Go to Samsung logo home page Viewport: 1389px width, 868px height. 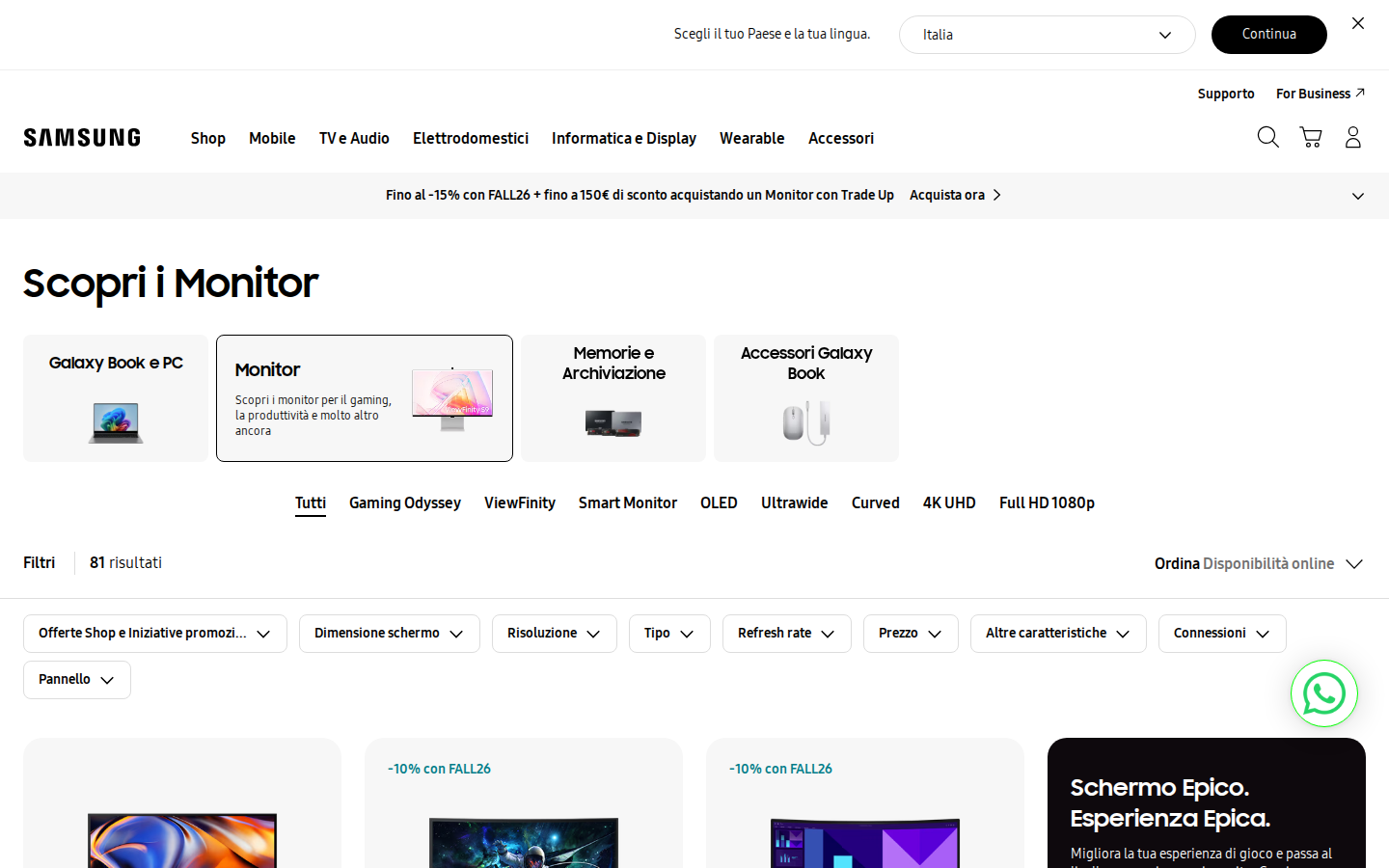point(82,138)
